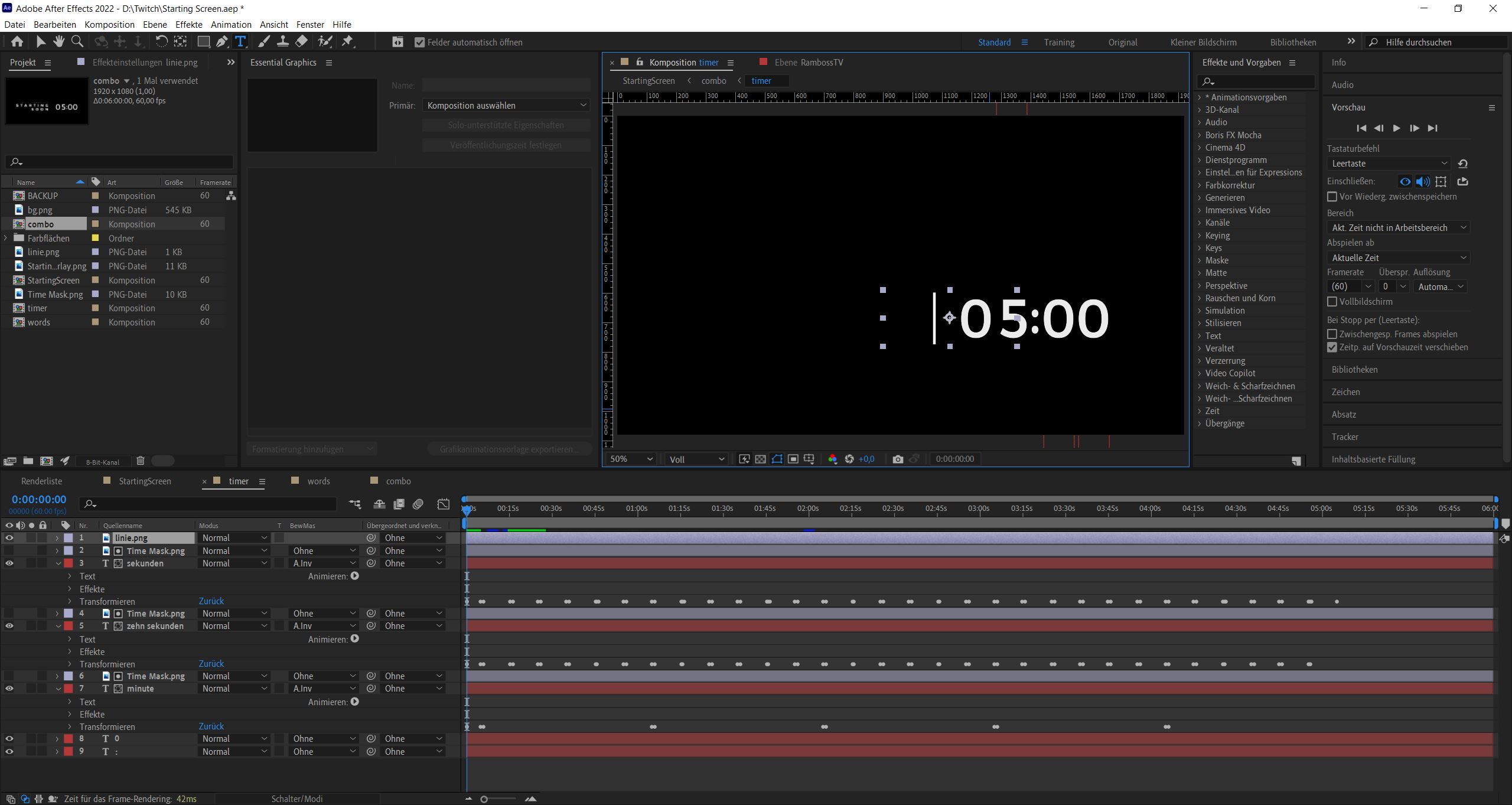Image resolution: width=1512 pixels, height=805 pixels.
Task: Select the Zoom magnifier tool
Action: point(77,41)
